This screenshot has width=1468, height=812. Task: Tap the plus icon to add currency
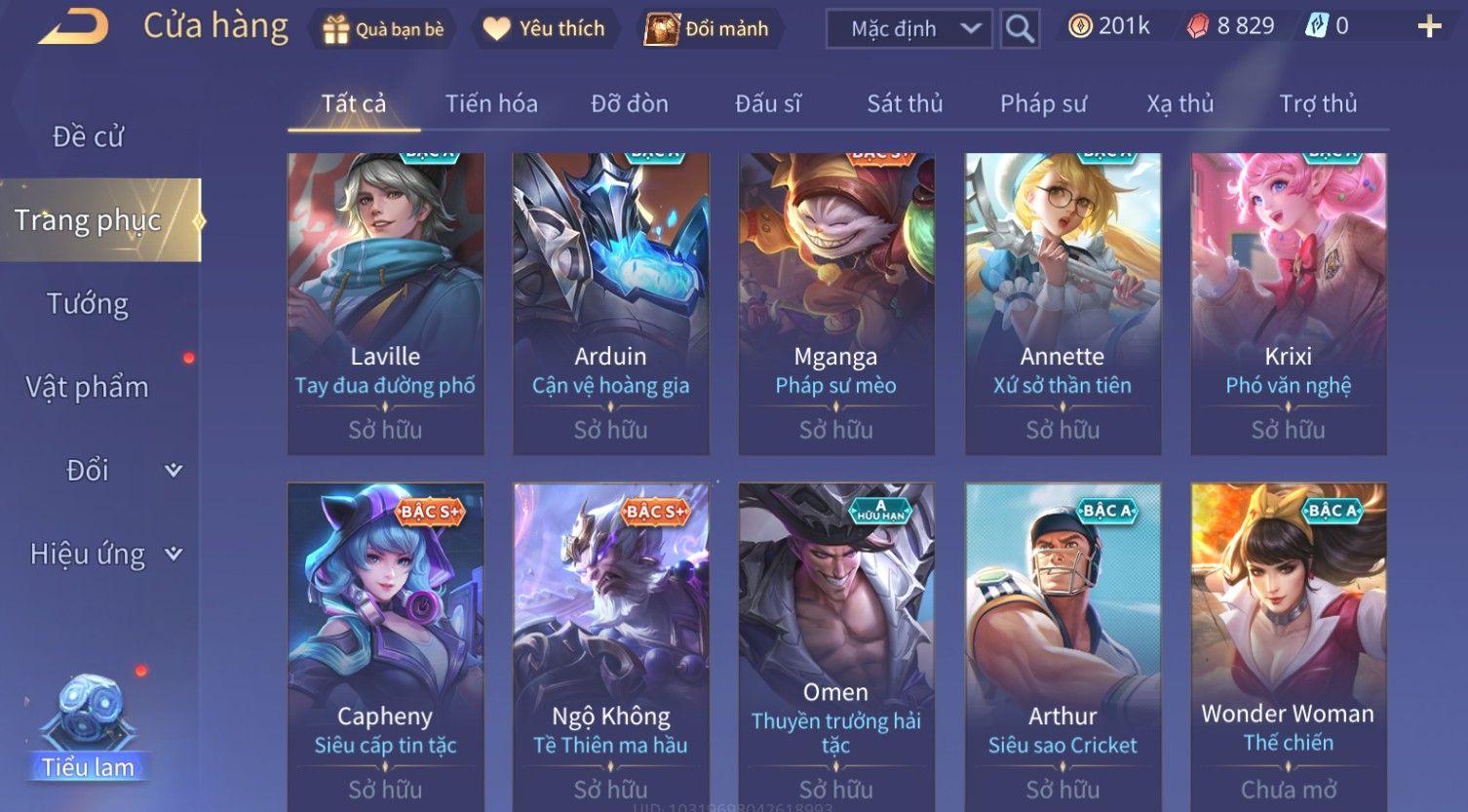[x=1429, y=26]
